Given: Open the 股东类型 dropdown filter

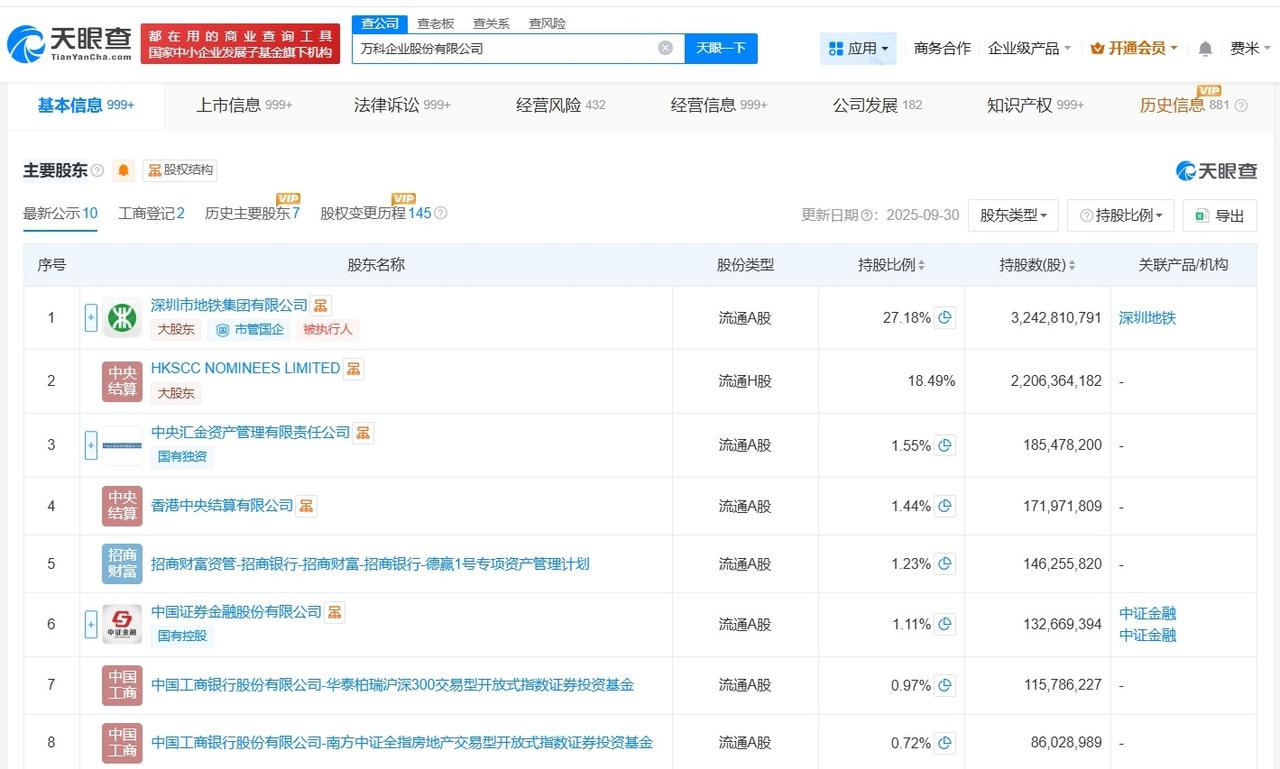Looking at the screenshot, I should [1012, 215].
